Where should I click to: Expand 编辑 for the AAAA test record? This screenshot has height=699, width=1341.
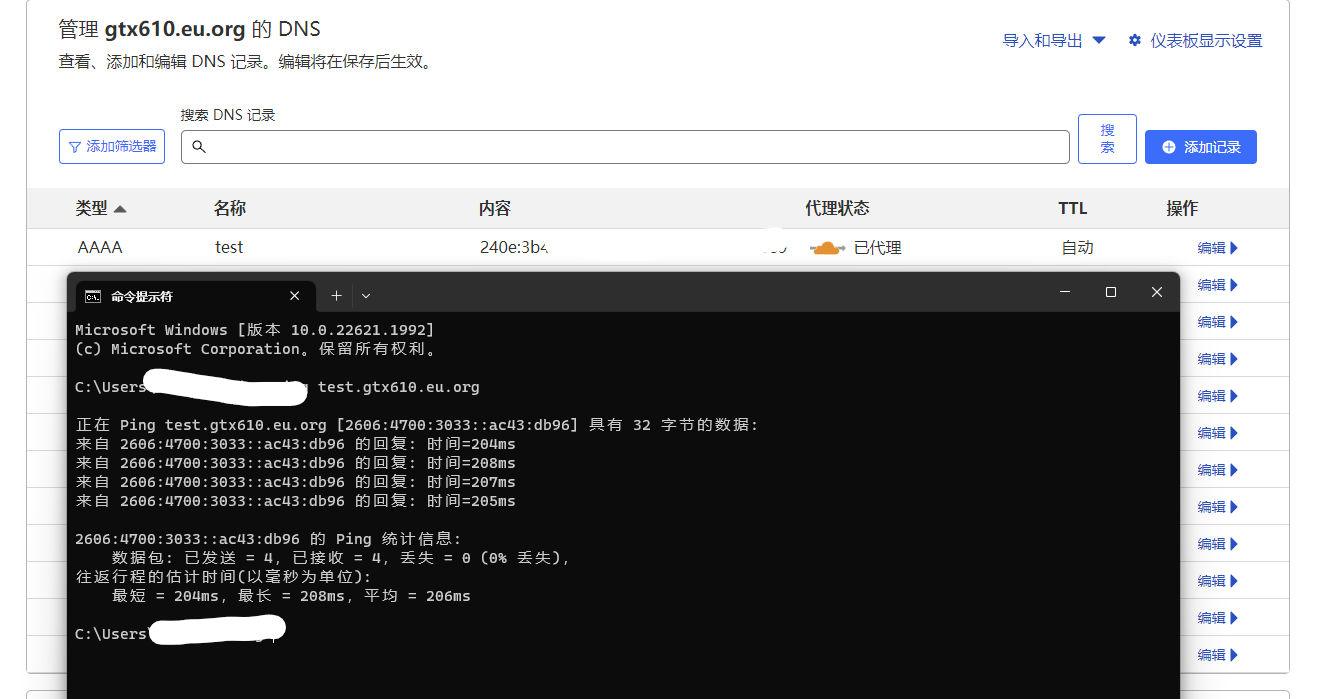[x=1217, y=248]
